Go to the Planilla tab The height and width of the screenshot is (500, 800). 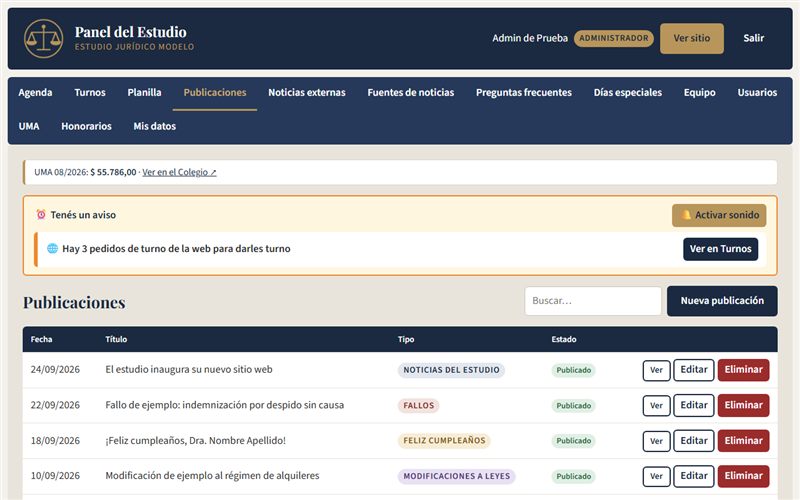[144, 92]
